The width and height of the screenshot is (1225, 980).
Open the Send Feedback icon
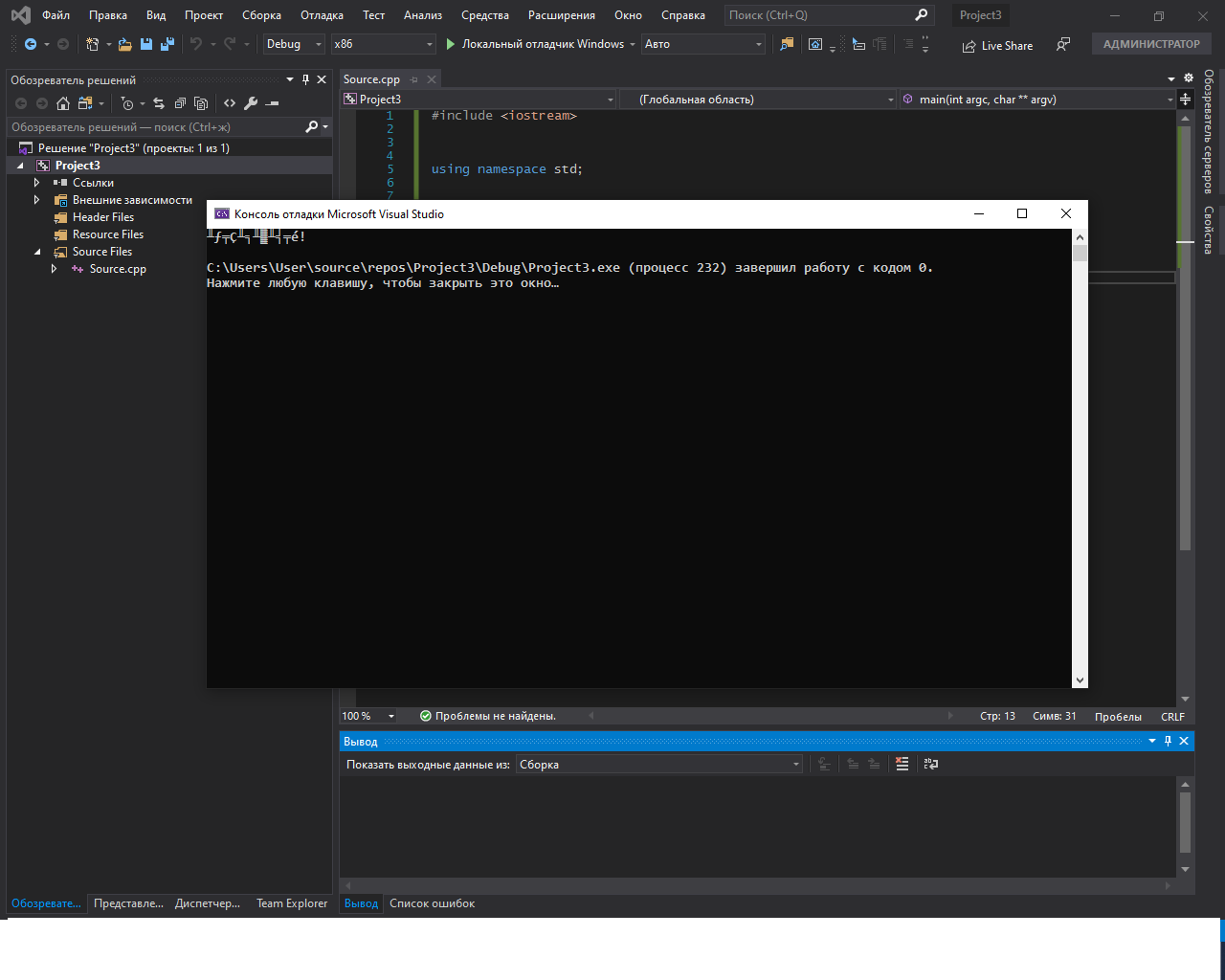click(1063, 45)
